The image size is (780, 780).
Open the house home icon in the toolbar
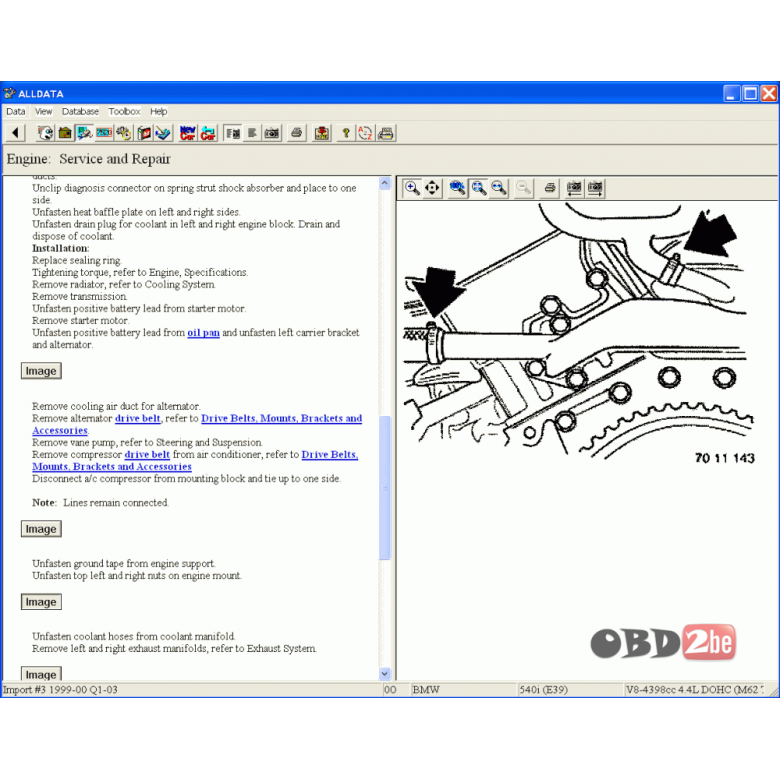tap(65, 133)
